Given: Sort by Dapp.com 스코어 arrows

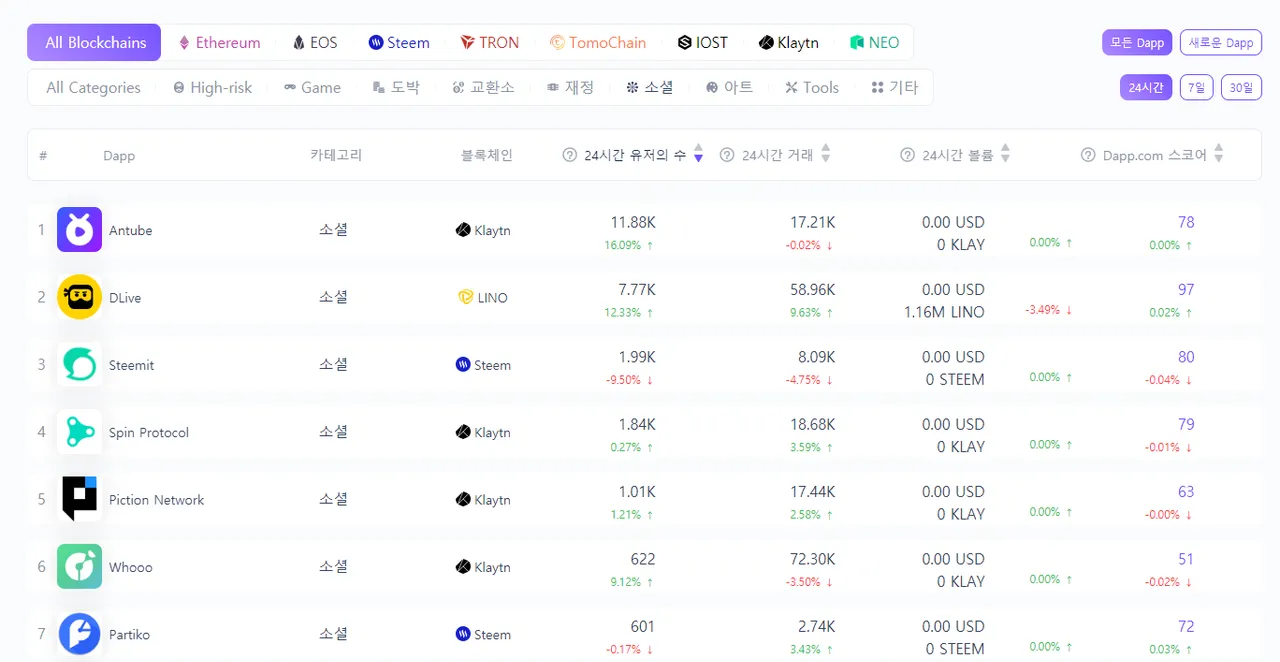Looking at the screenshot, I should 1218,155.
